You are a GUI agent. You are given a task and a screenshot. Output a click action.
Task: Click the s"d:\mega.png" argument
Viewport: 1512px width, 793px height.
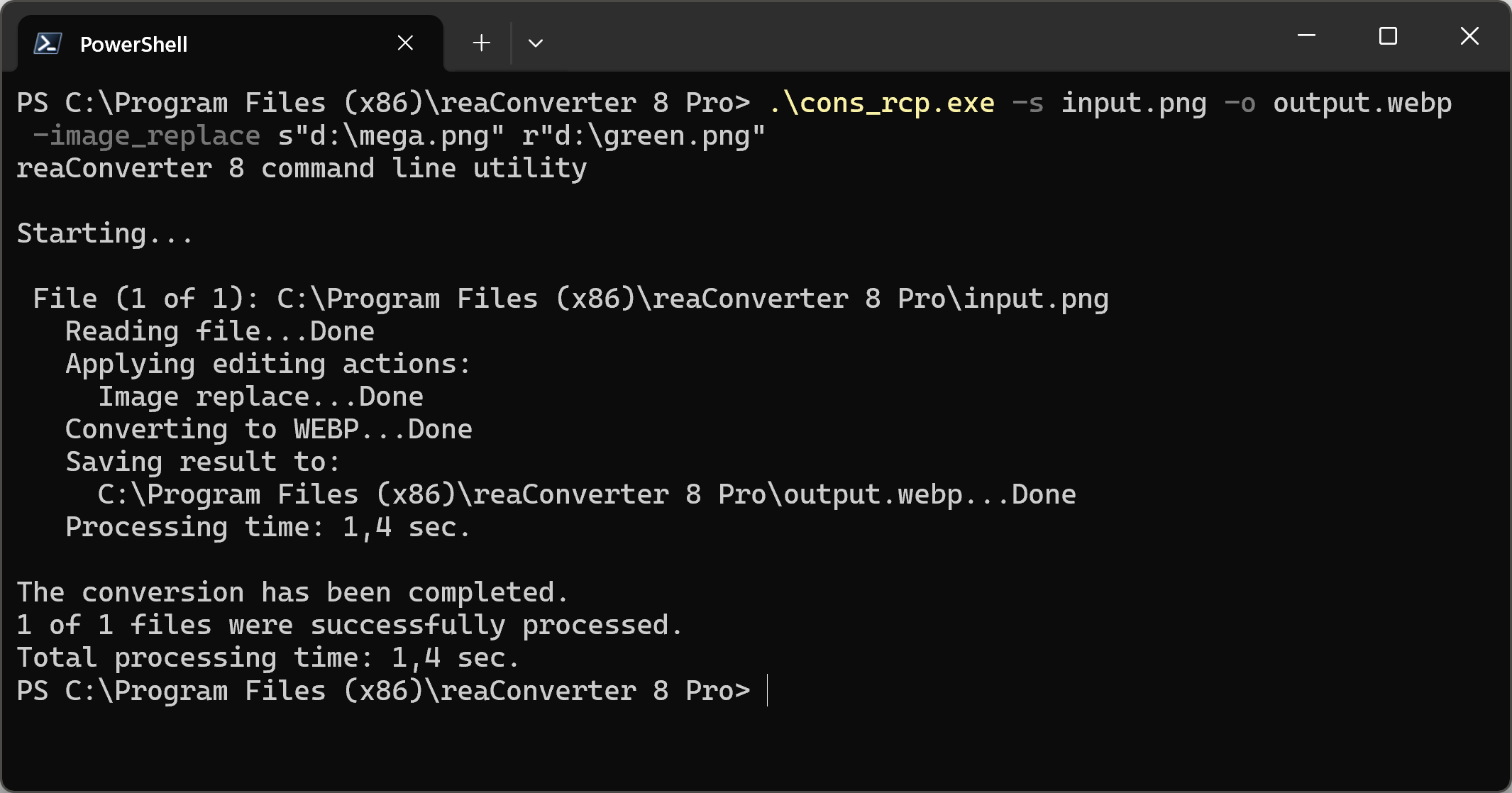click(391, 136)
